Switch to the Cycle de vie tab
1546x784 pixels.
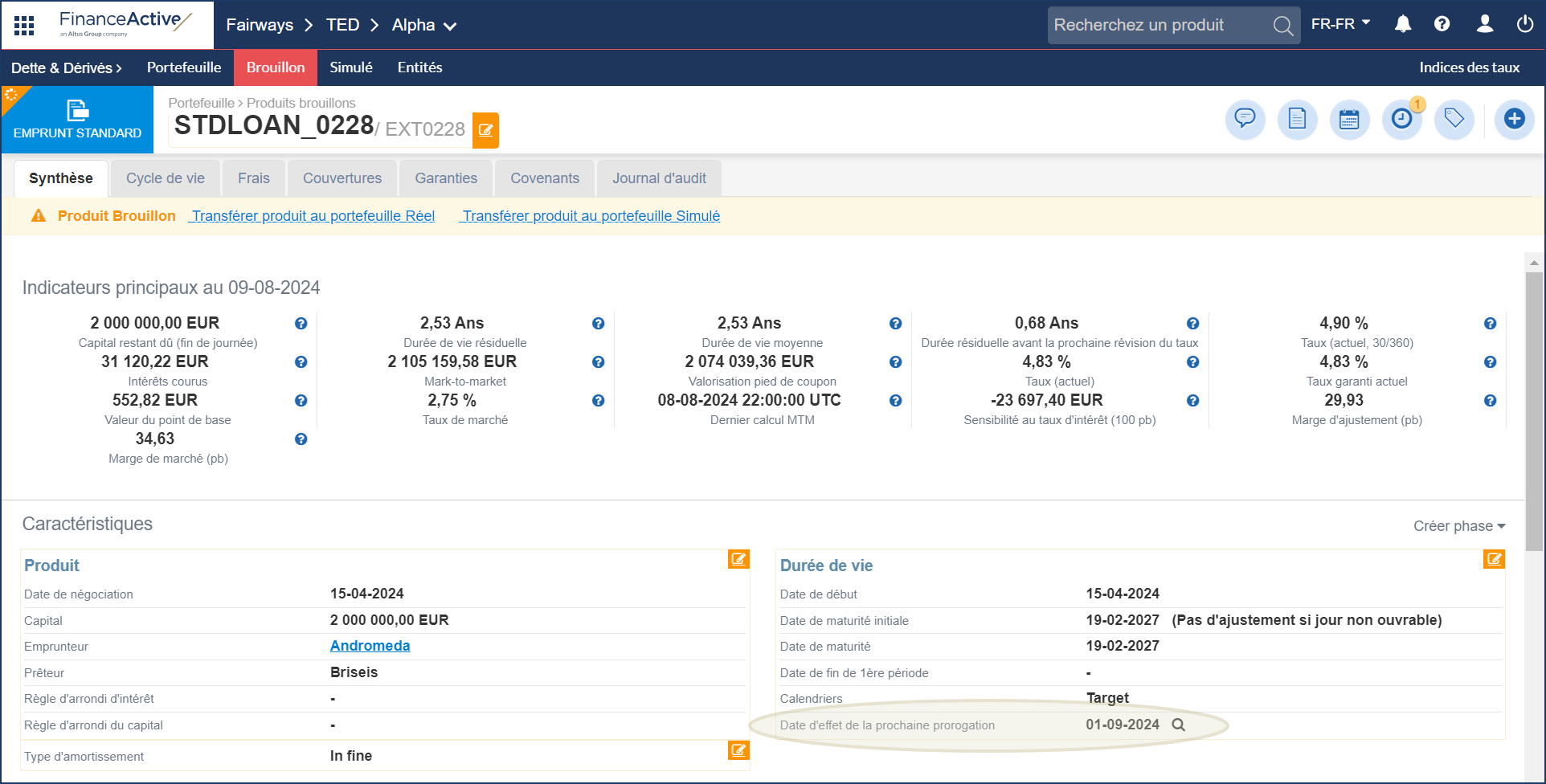[166, 178]
